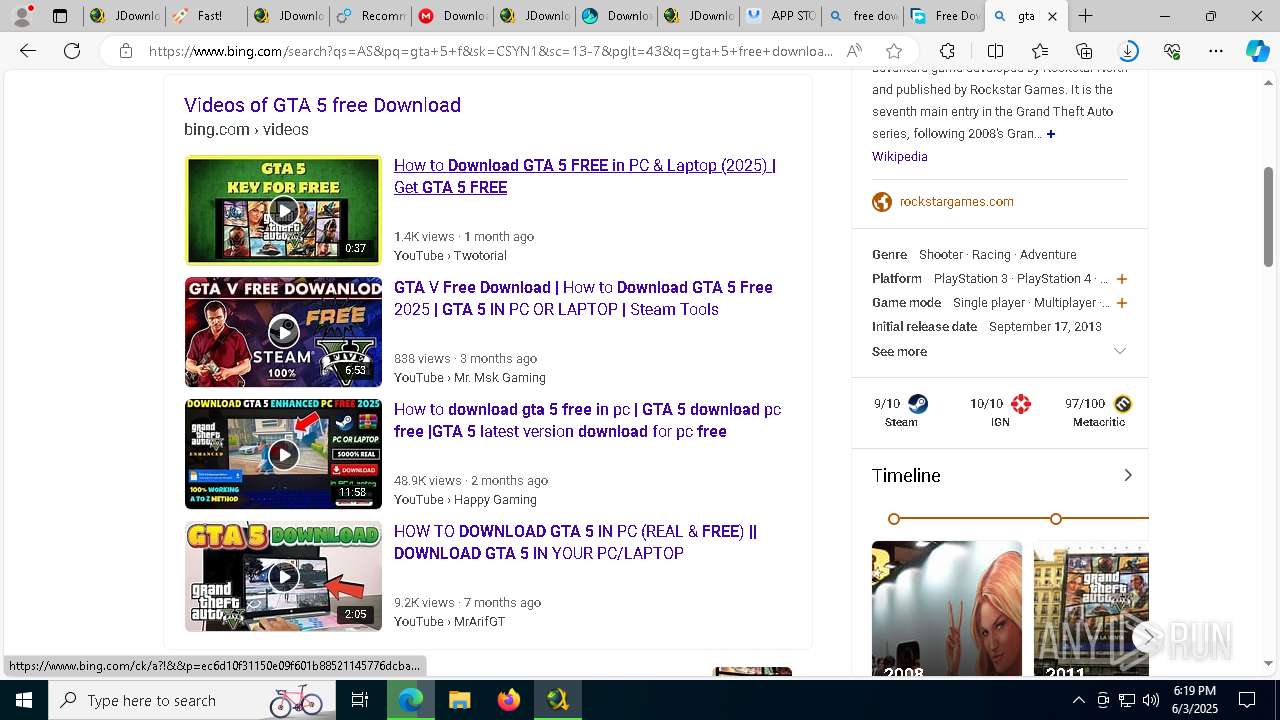Open GTA V Free Download Steam Tools link
Screen dimensions: 1280x720
[583, 298]
